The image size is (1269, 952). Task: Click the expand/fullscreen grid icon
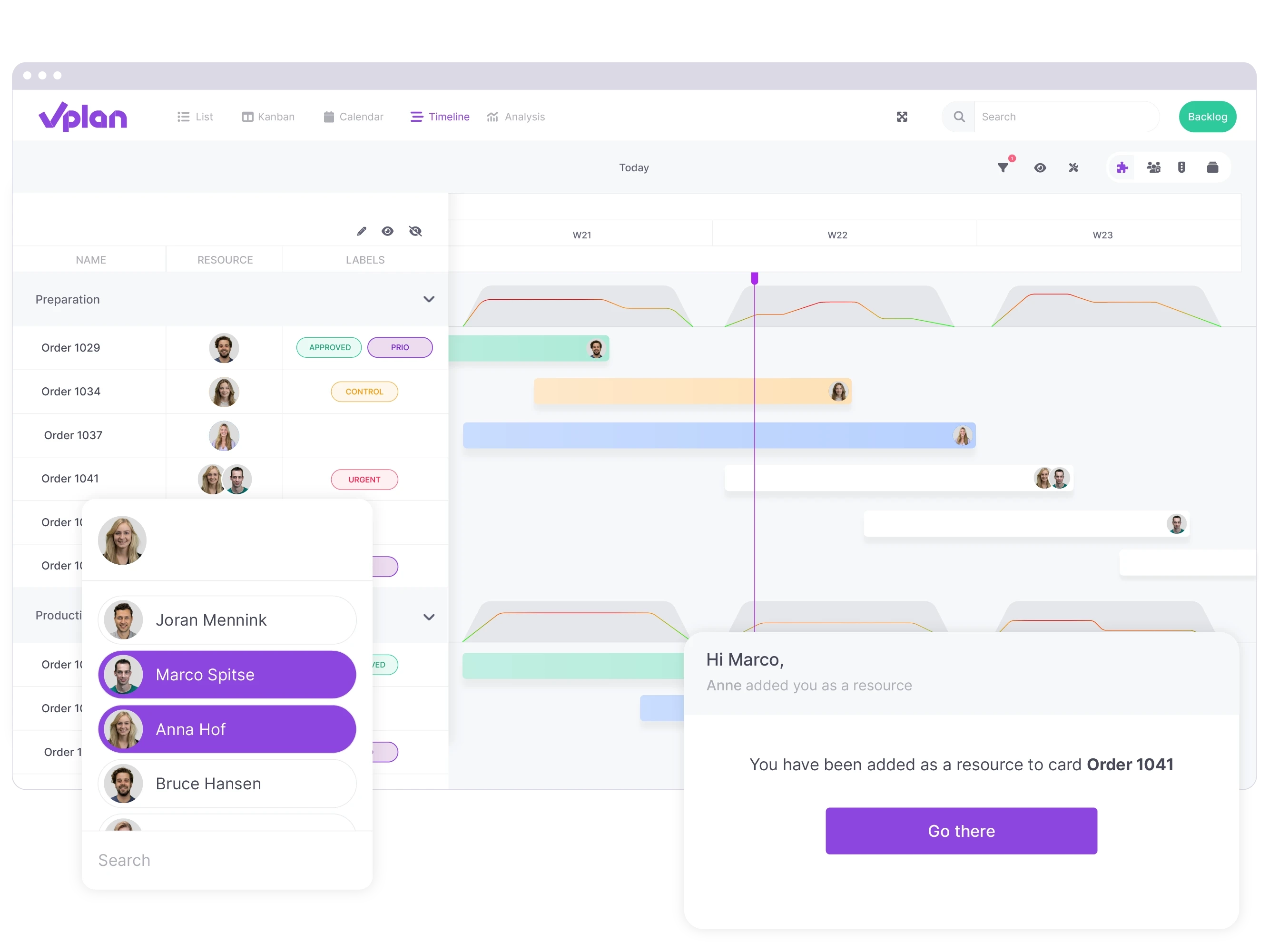(x=902, y=117)
